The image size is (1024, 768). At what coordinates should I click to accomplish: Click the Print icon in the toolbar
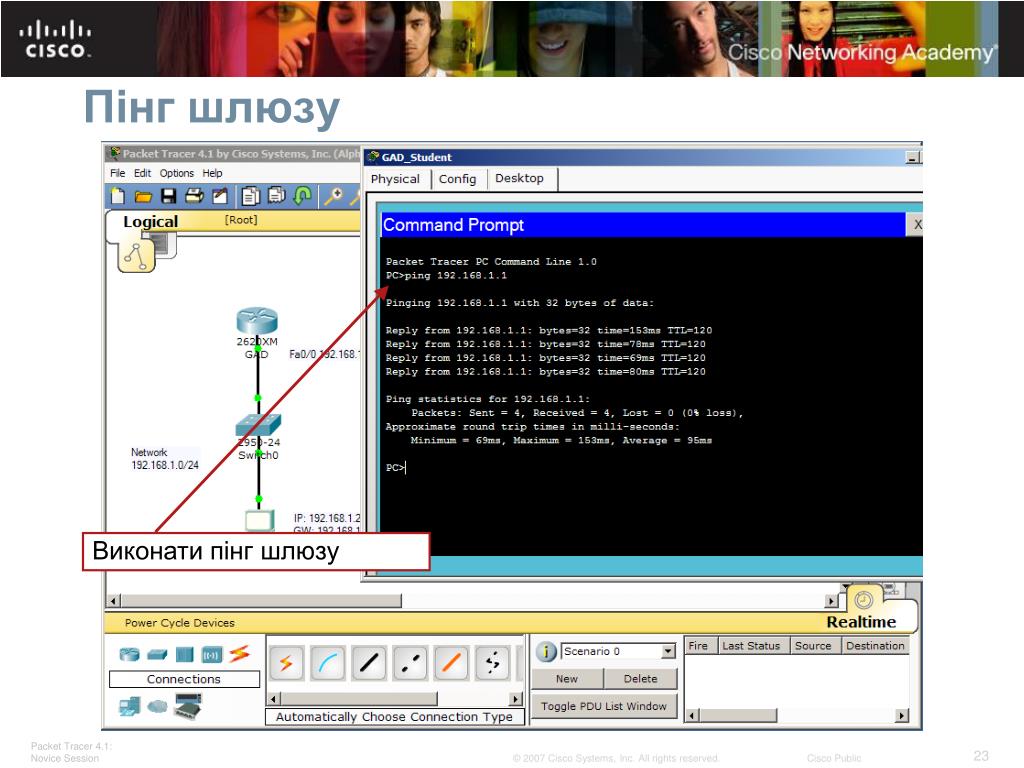pos(194,196)
